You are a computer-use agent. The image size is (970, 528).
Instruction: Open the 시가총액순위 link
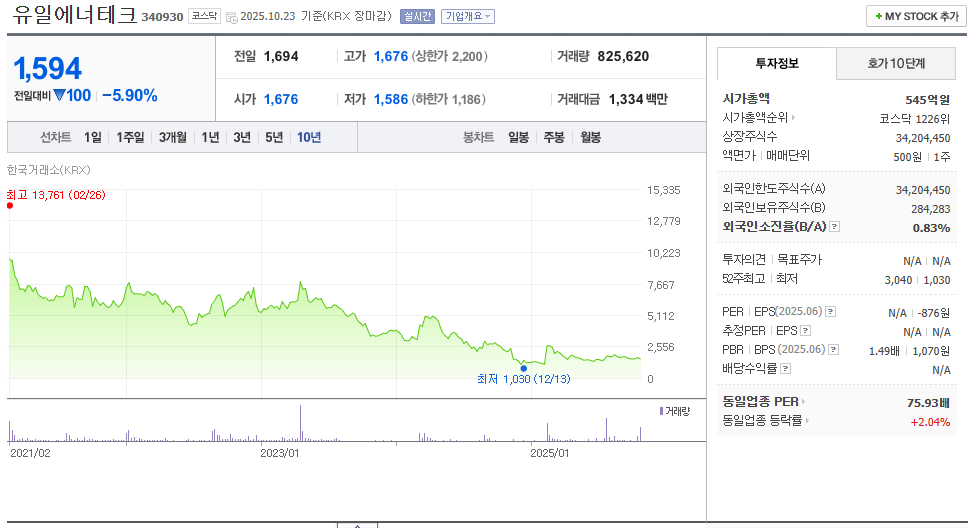coord(755,117)
